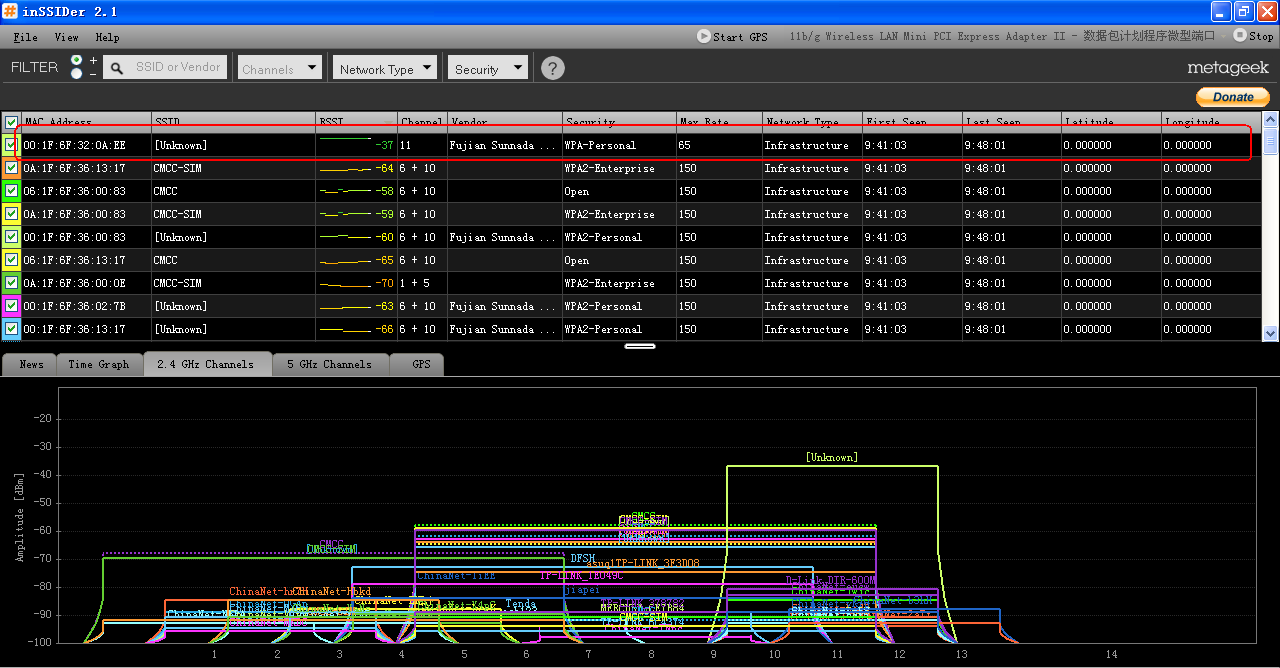Open the filter help question mark icon
The image size is (1280, 668).
click(552, 68)
